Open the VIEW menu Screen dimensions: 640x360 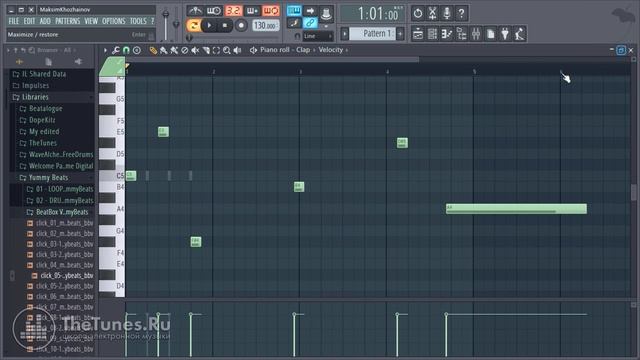(91, 21)
